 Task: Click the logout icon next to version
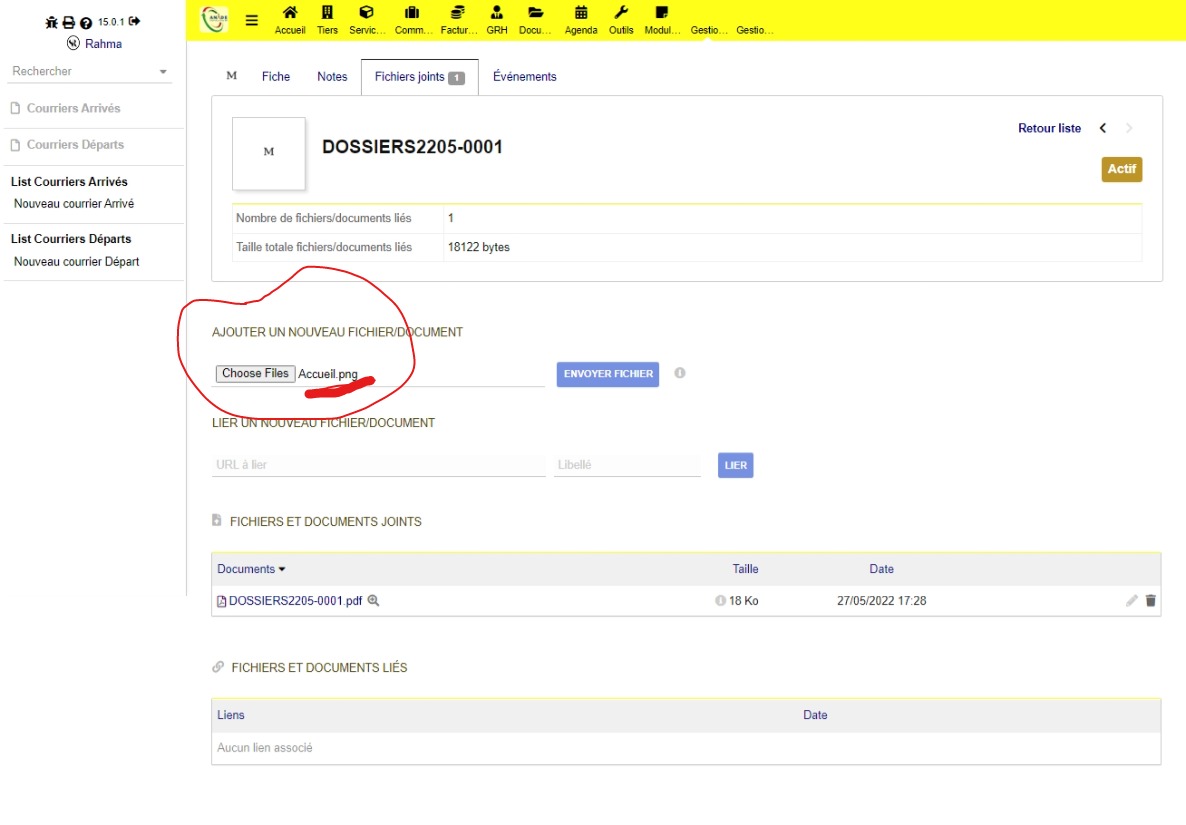[135, 21]
